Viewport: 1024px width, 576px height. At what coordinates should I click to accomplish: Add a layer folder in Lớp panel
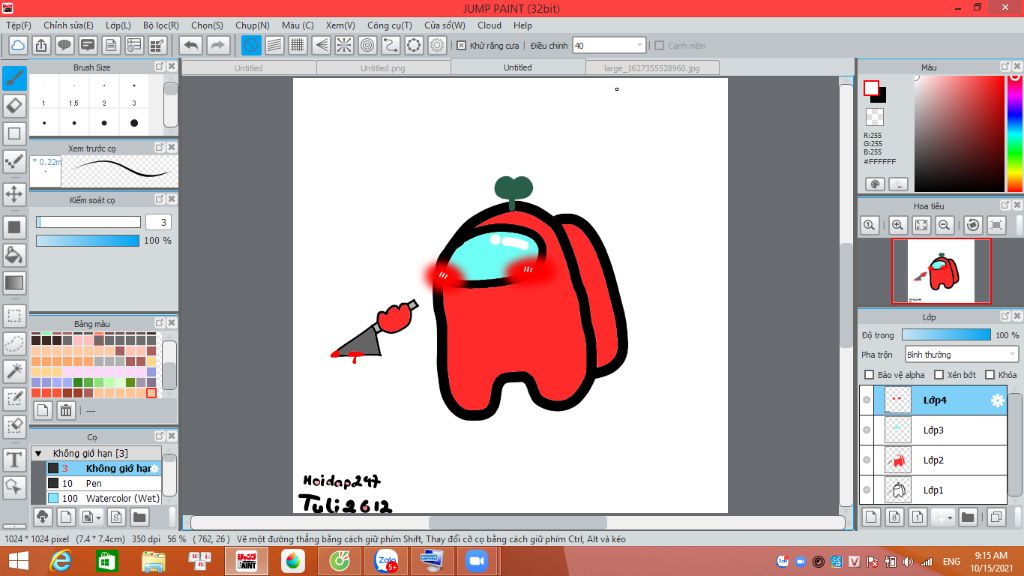coord(968,517)
